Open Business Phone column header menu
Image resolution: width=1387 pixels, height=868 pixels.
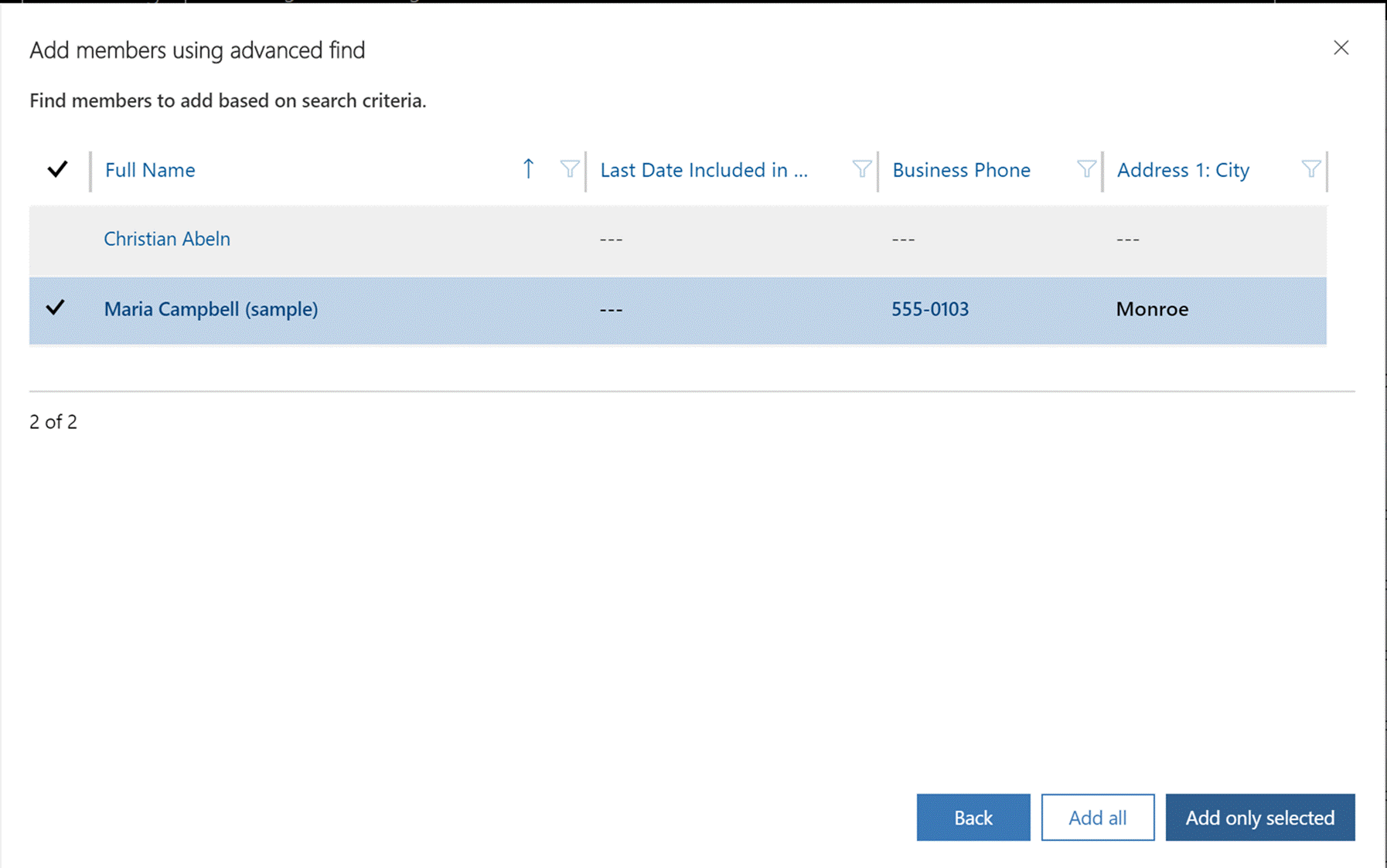(961, 170)
